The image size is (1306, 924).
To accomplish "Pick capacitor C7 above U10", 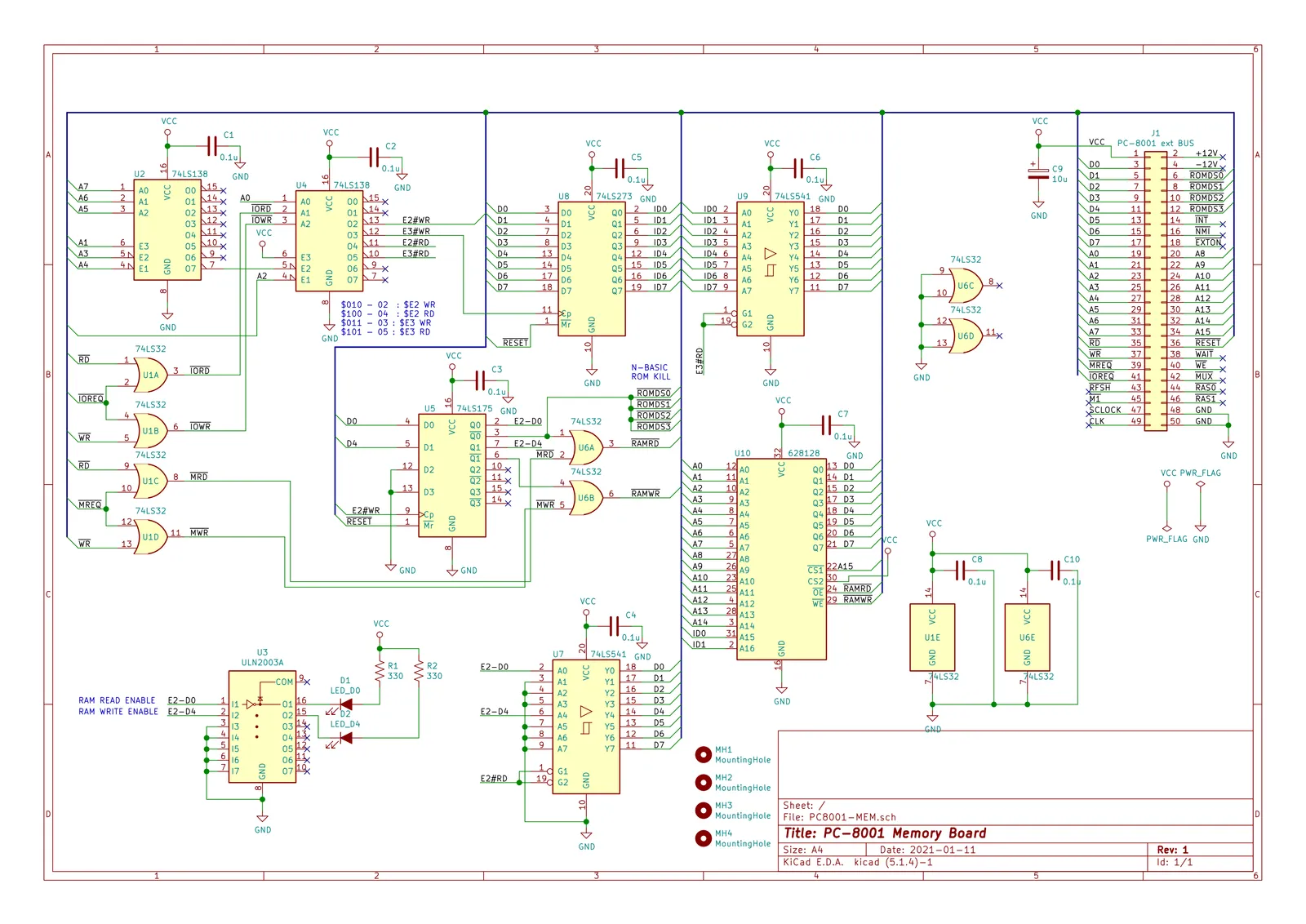I will click(825, 425).
